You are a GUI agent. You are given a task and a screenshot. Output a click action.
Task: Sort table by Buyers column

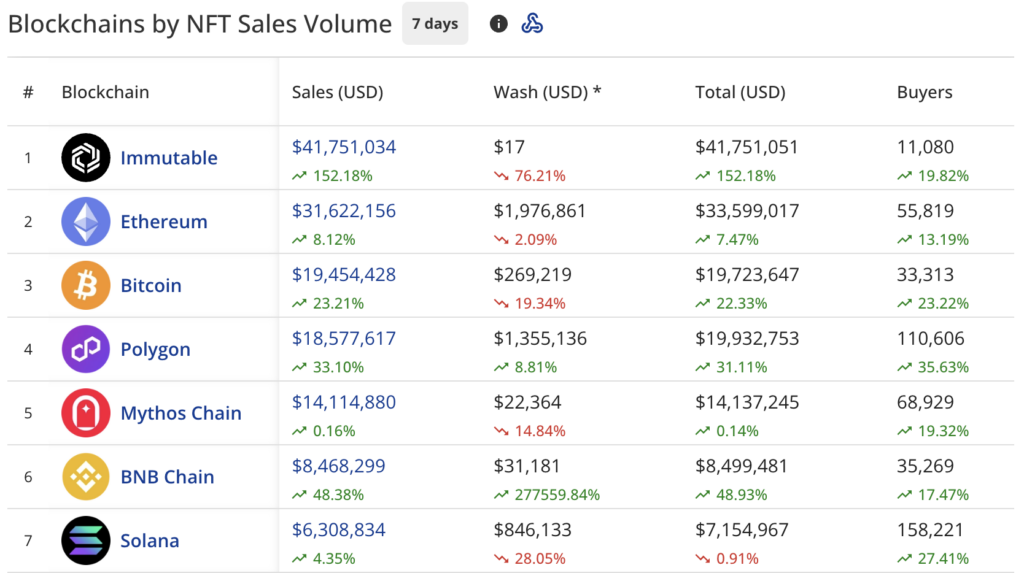point(924,92)
